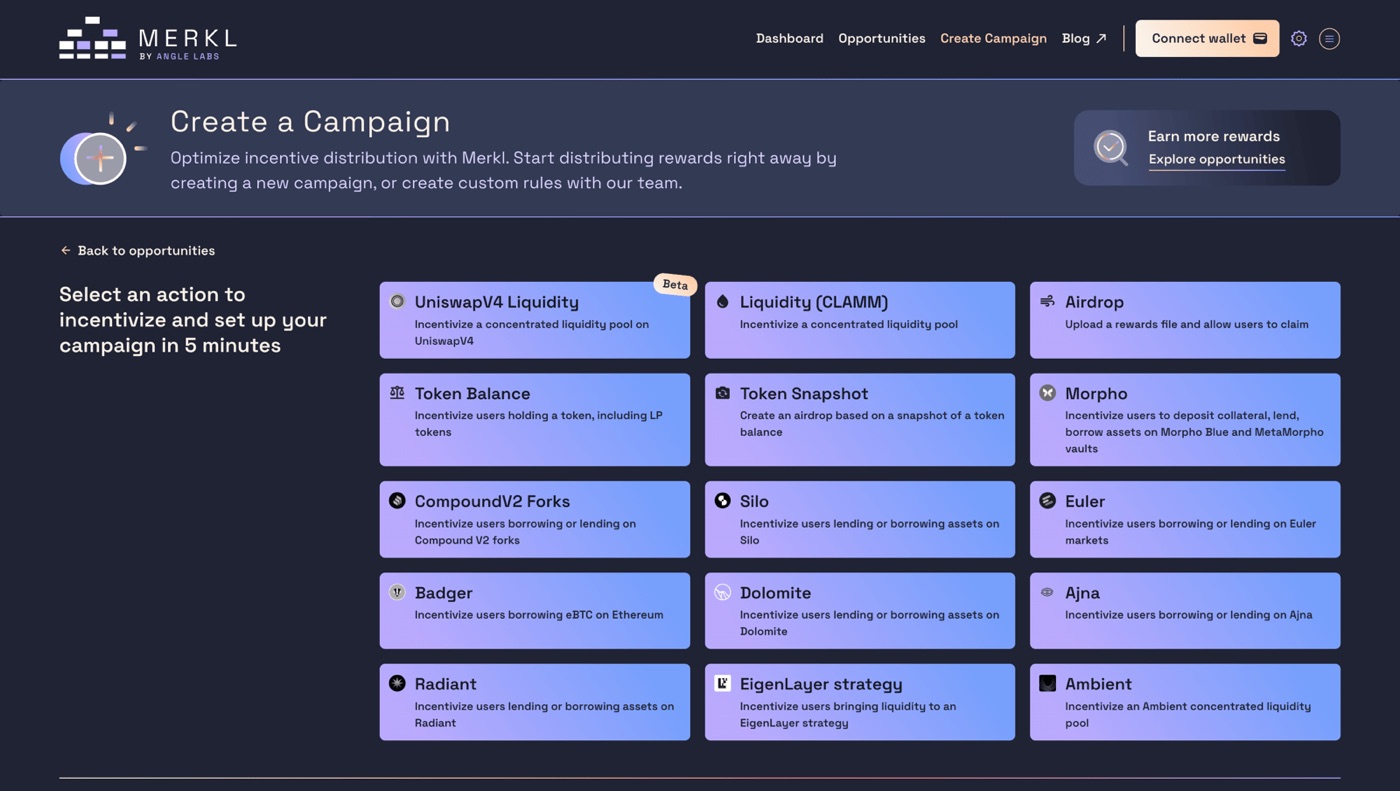Image resolution: width=1400 pixels, height=791 pixels.
Task: Click the UniswapV4 Liquidity icon
Action: [x=397, y=301]
